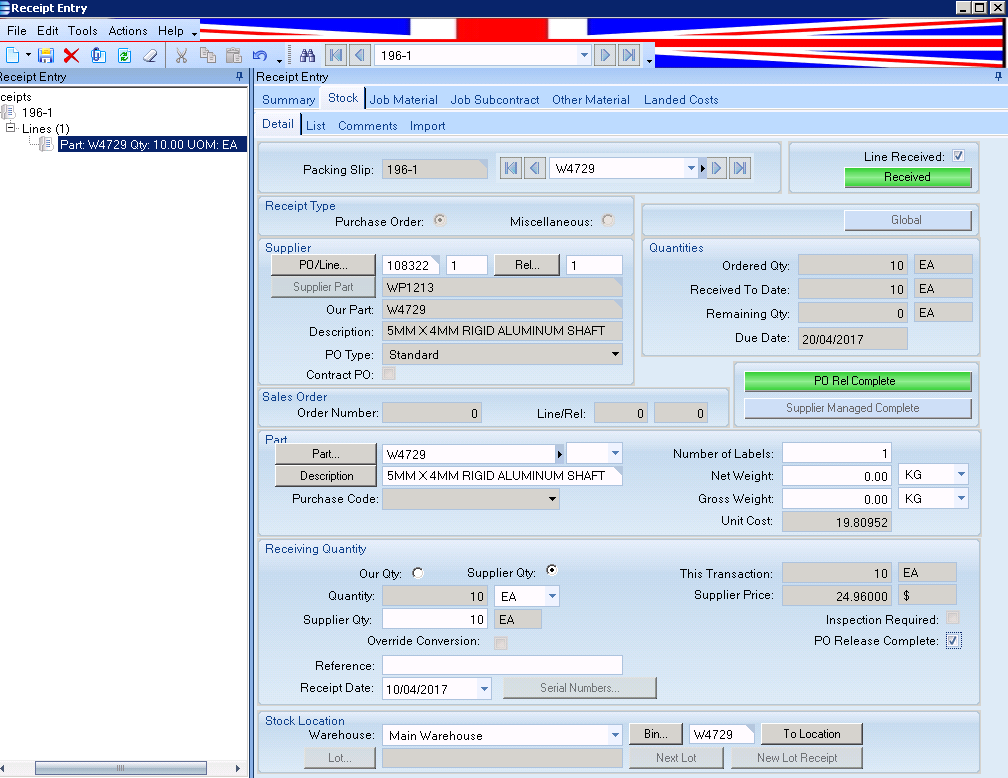Delete the receipt with the red X icon
This screenshot has height=778, width=1008.
click(71, 55)
